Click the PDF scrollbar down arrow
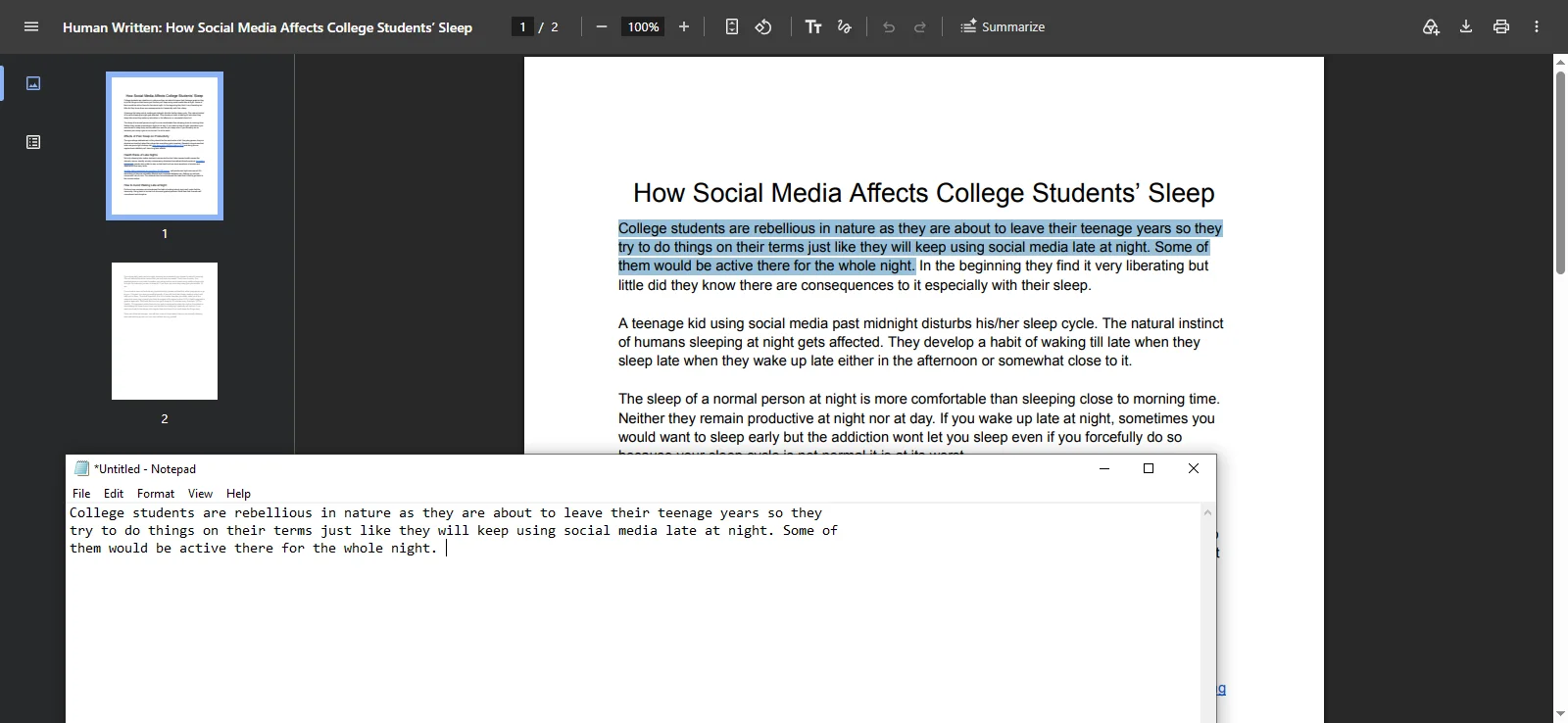Screen dimensions: 1568x723 point(1560,714)
